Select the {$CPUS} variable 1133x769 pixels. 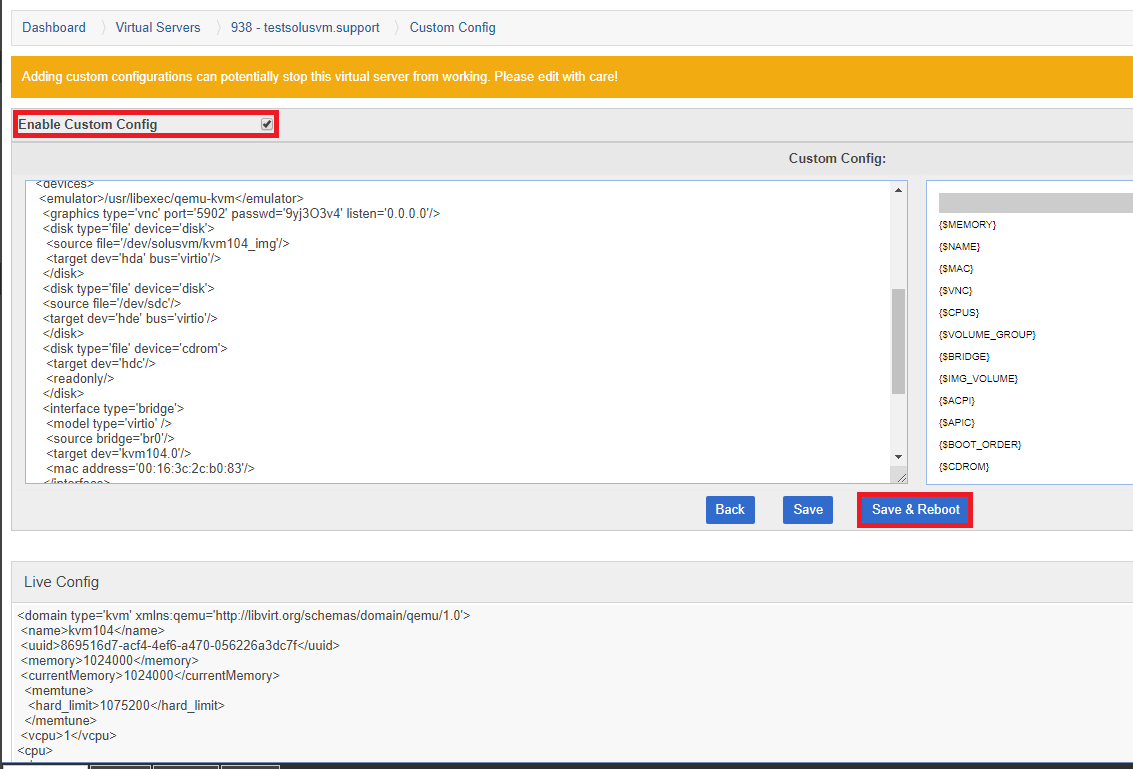coord(959,313)
